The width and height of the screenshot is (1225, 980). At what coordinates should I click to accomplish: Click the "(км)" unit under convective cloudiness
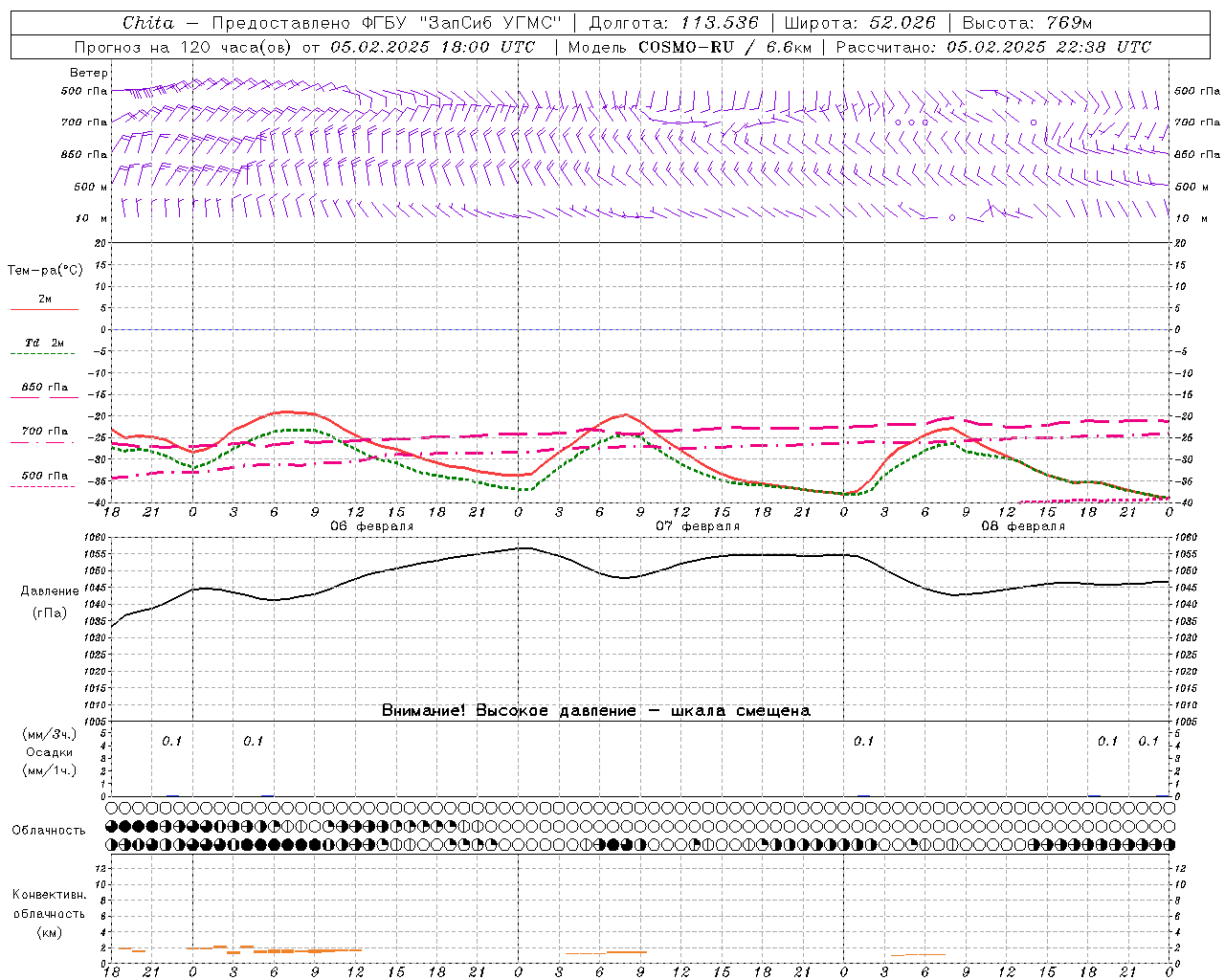point(49,932)
